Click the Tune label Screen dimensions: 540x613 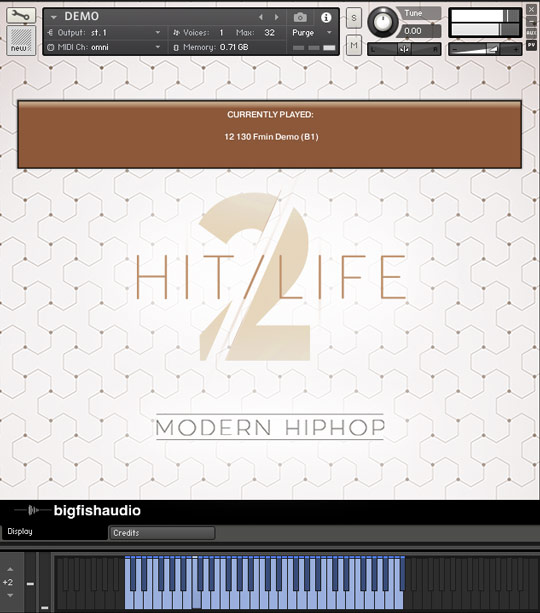413,13
